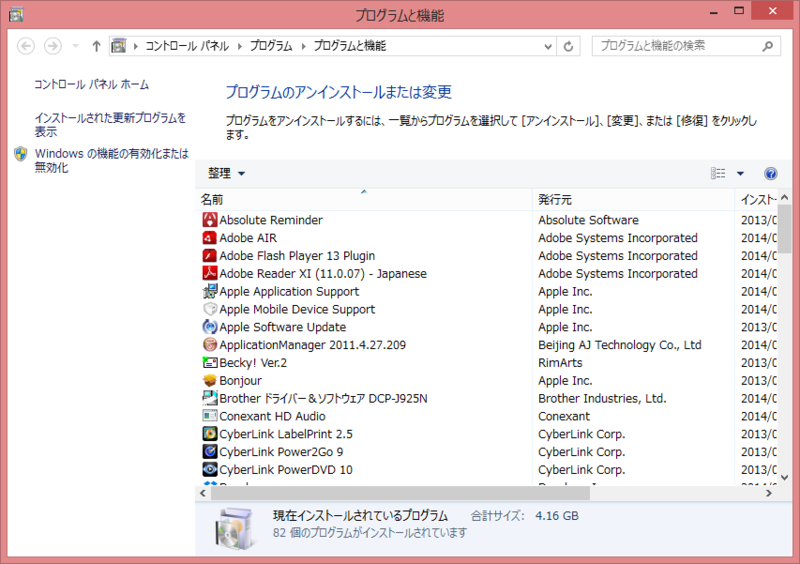Expand the view options dropdown arrow

coord(740,174)
